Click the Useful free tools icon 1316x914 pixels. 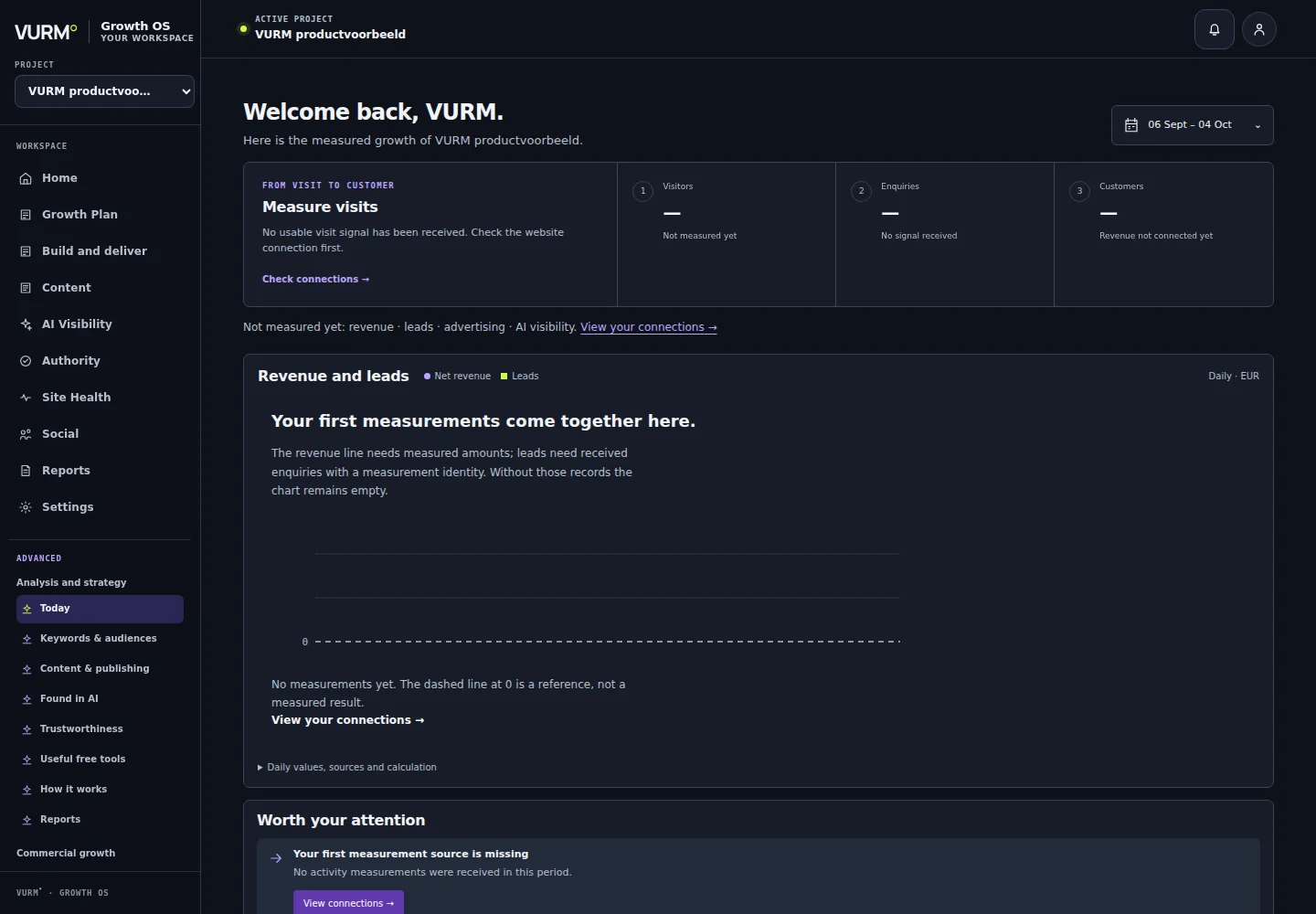click(27, 760)
